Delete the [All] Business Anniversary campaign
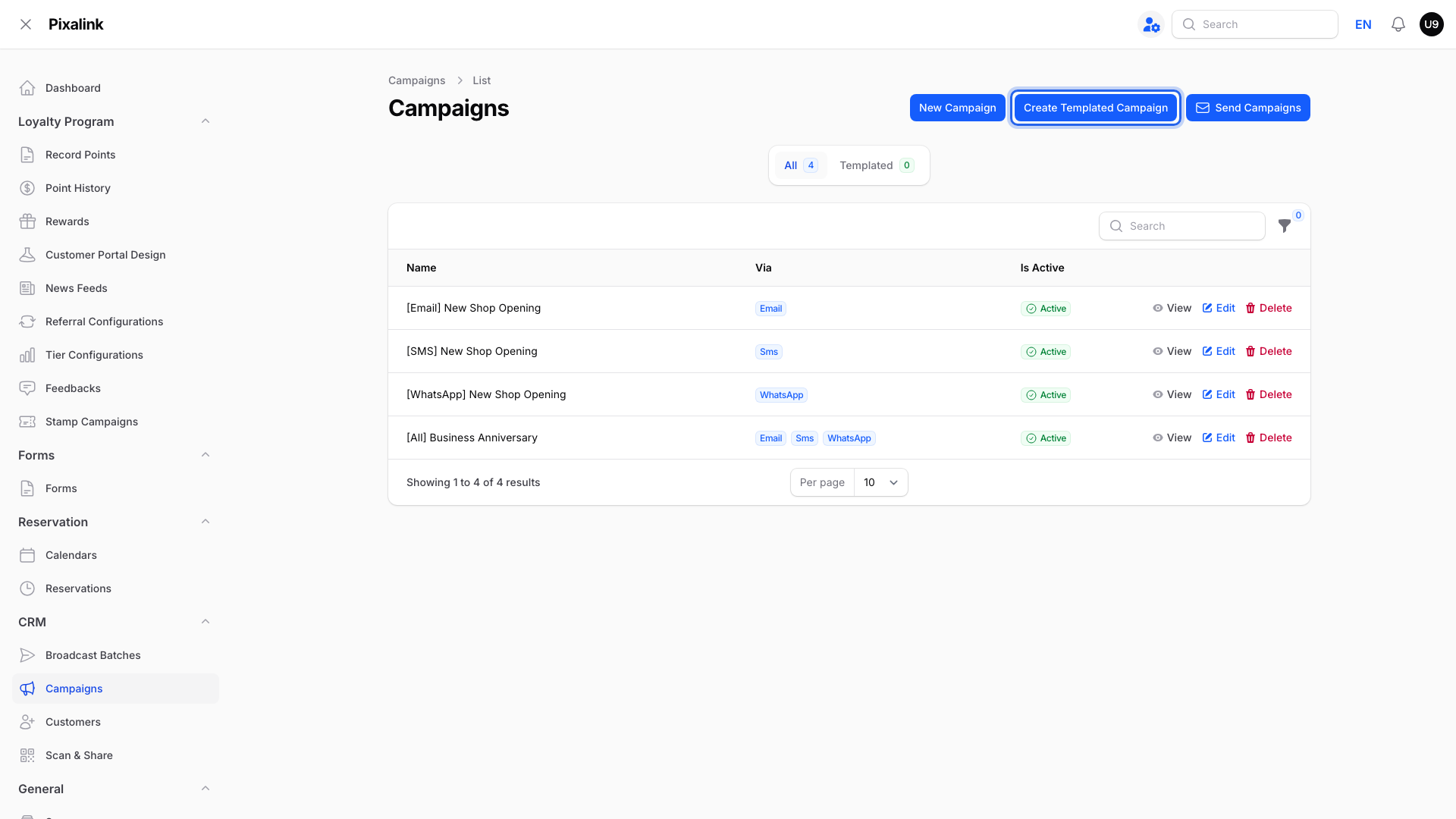Screen dimensions: 1456x819 [x=1269, y=438]
